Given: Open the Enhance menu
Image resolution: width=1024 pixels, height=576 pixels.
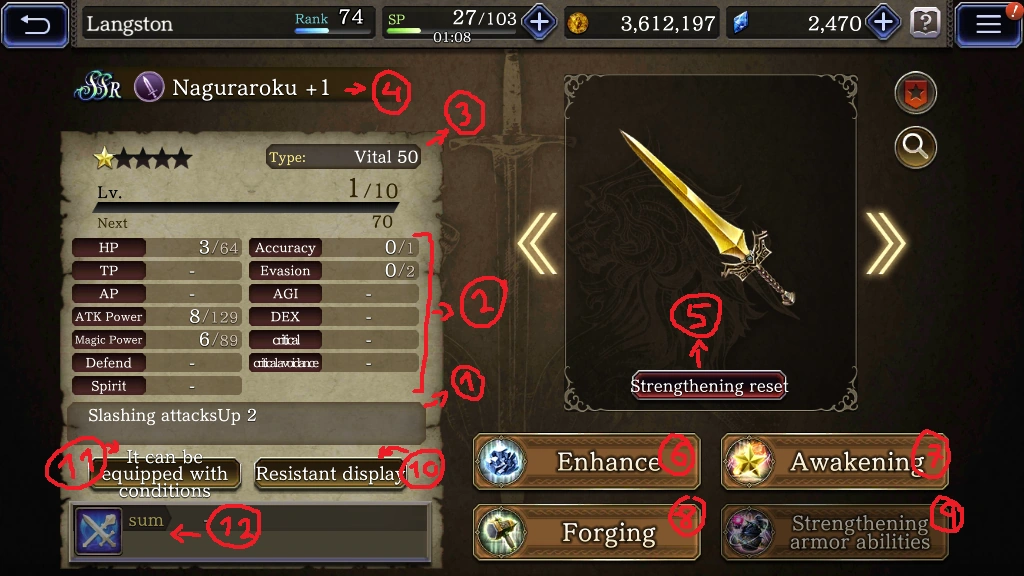Looking at the screenshot, I should pyautogui.click(x=586, y=462).
